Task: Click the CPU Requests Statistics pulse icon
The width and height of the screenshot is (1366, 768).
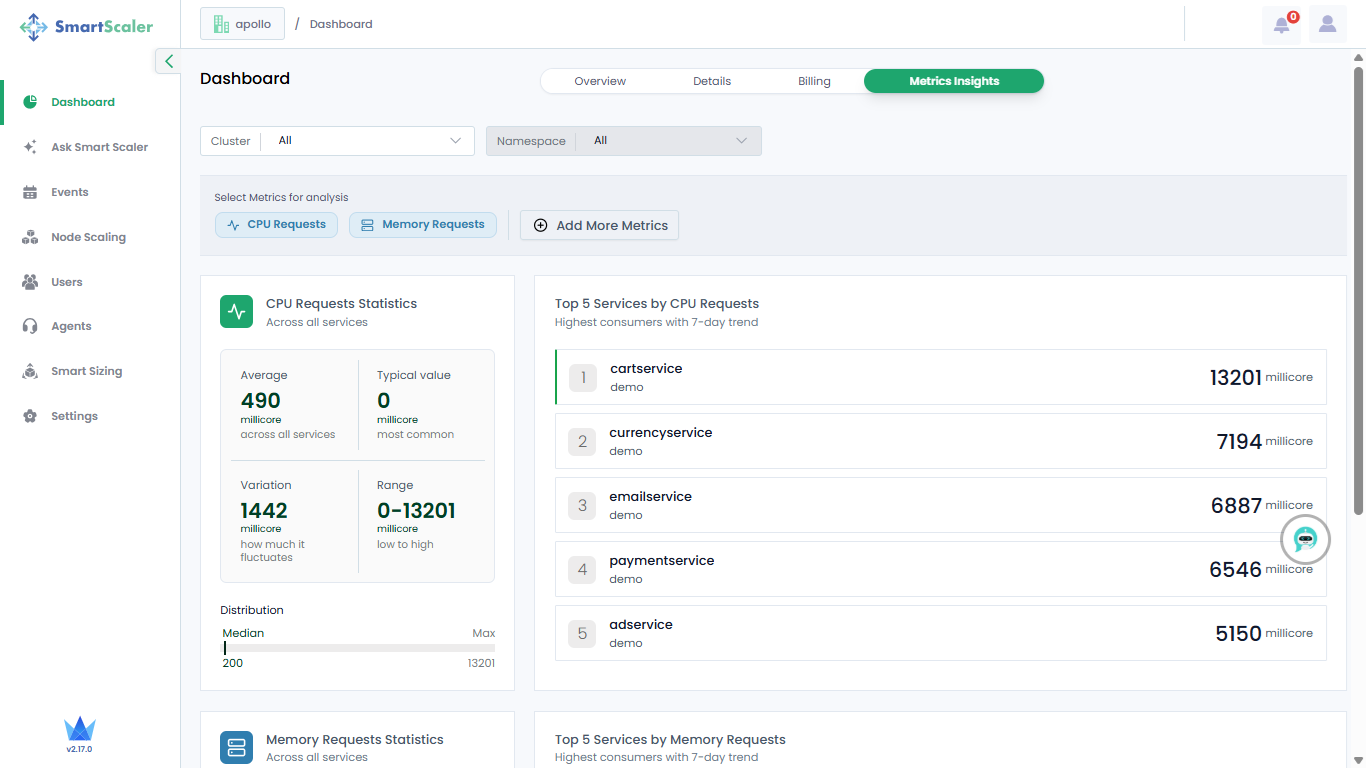Action: (x=237, y=311)
